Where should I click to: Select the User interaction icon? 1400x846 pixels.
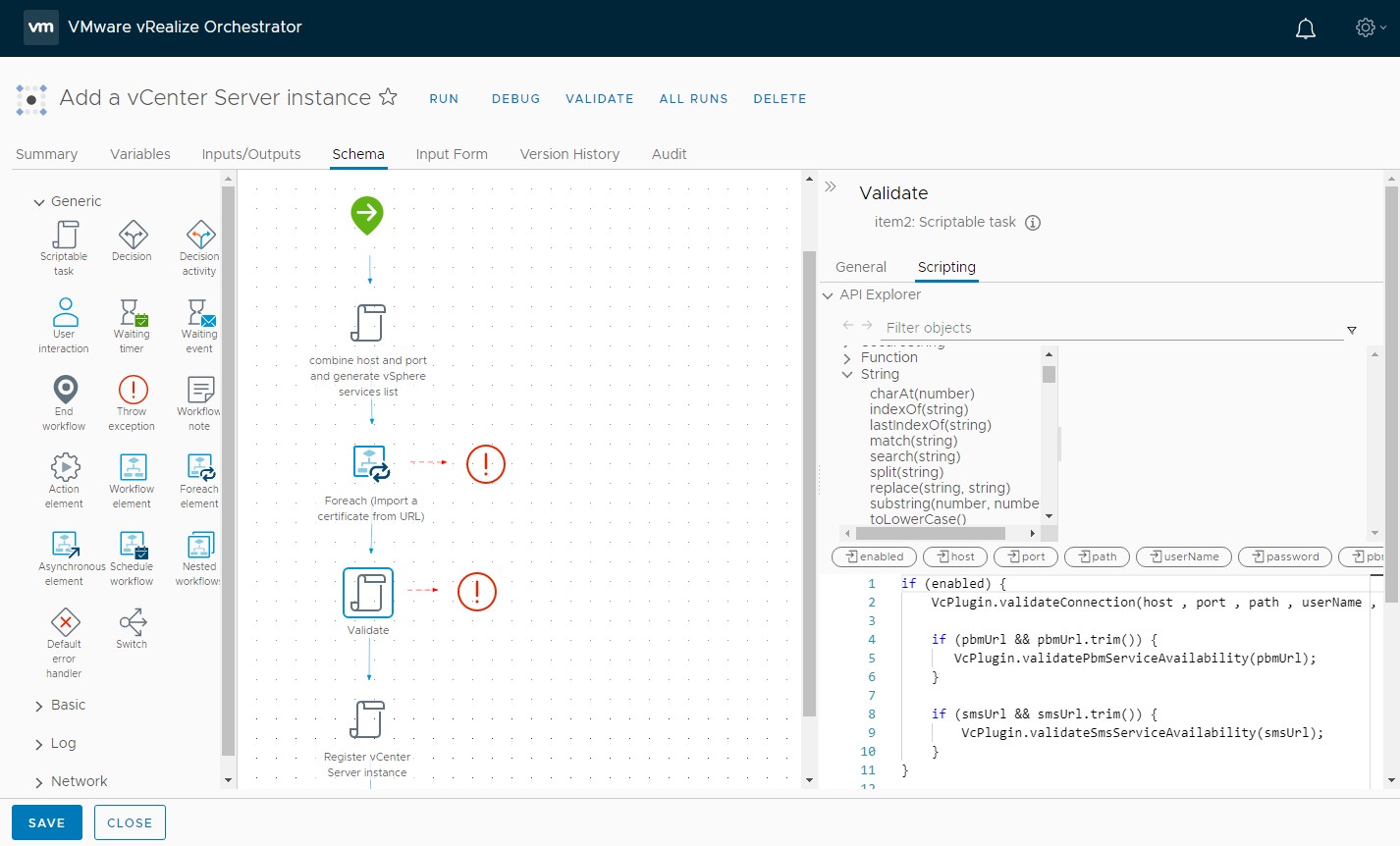tap(65, 313)
